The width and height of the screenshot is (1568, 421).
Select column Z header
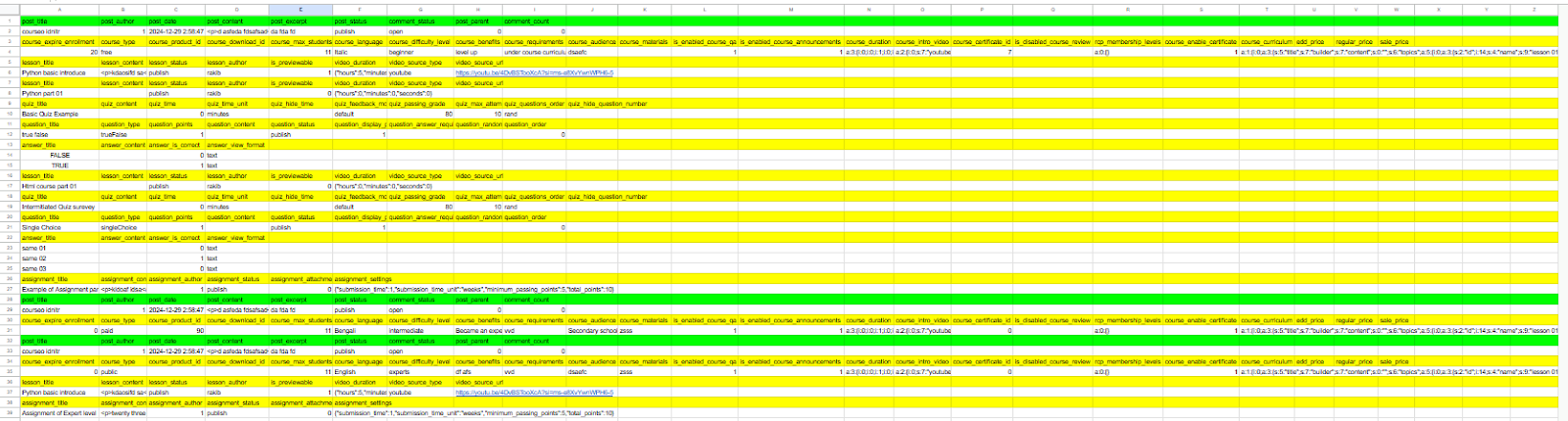1534,10
